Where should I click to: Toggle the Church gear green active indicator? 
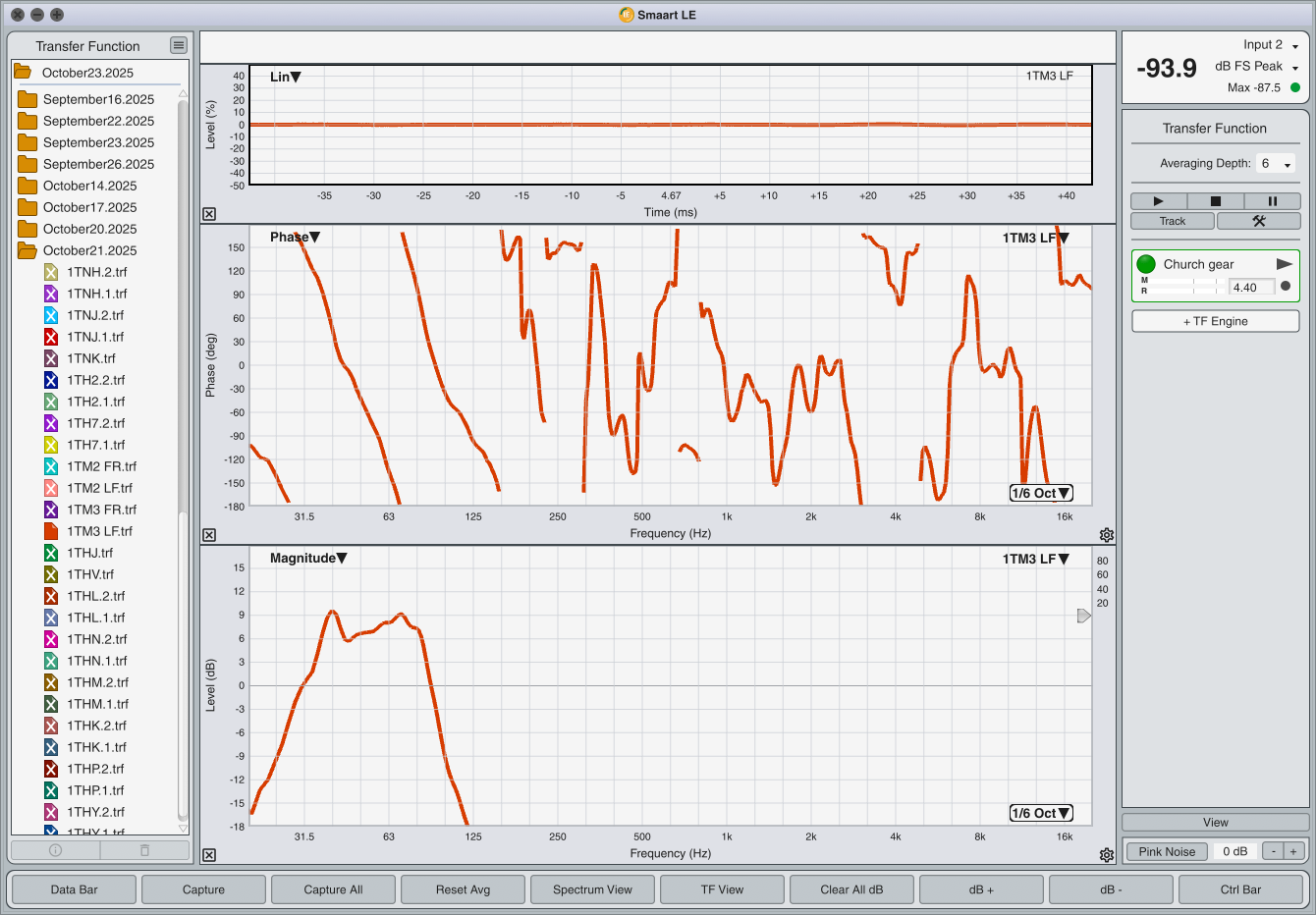pos(1146,264)
